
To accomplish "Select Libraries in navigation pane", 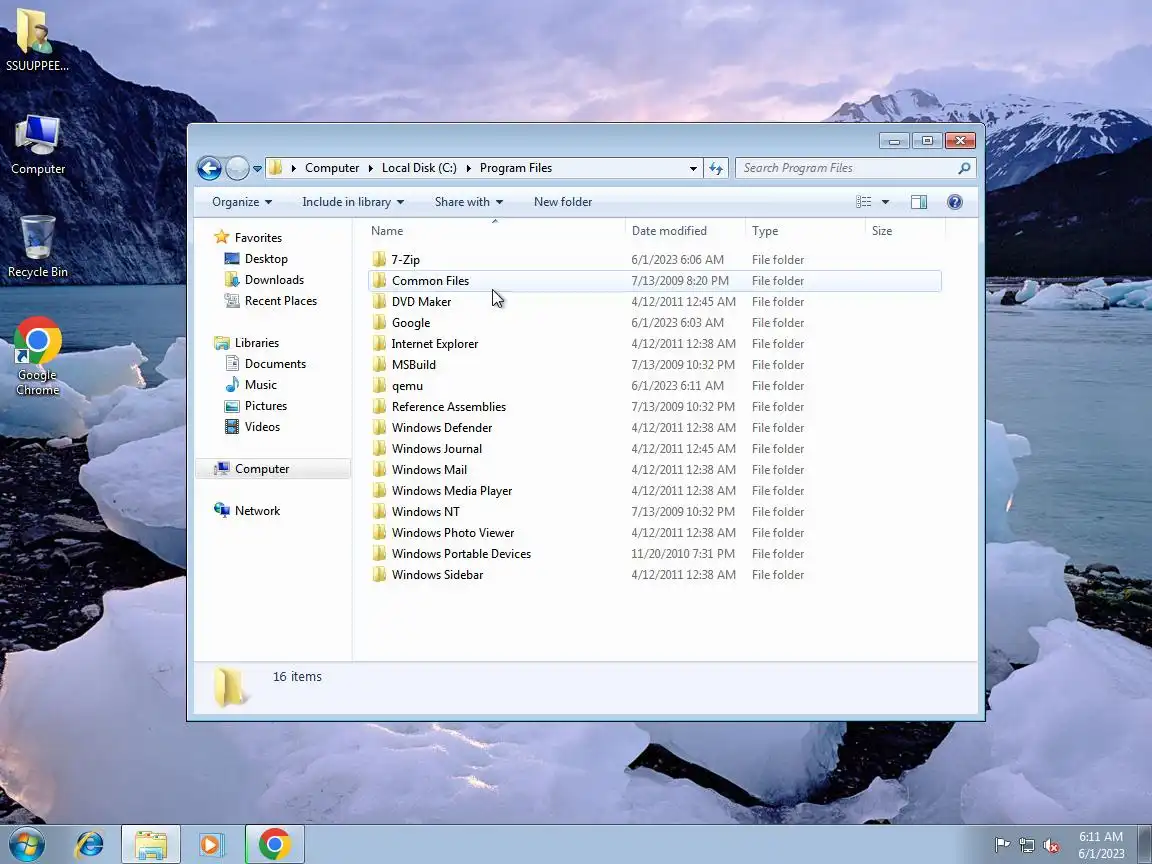I will (x=256, y=343).
